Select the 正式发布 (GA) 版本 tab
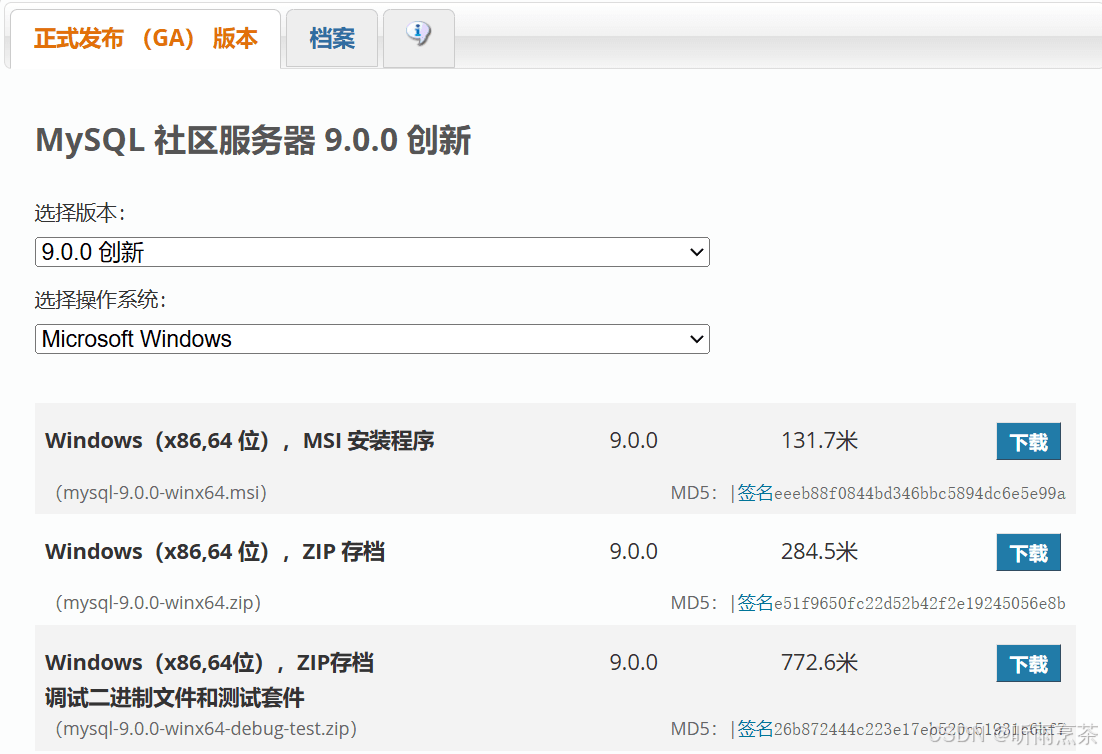 tap(145, 39)
